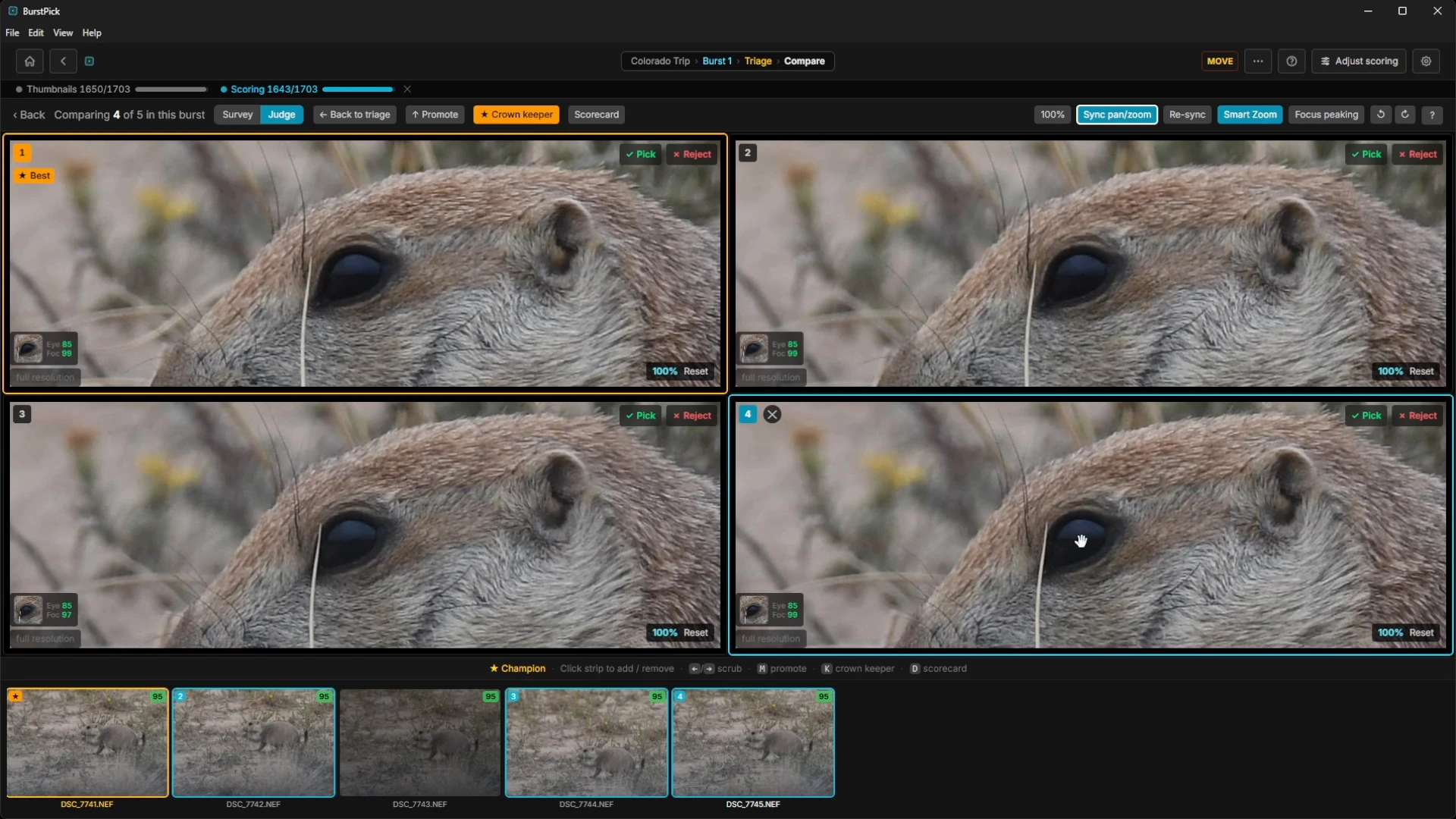Screen dimensions: 1456x819
Task: Open the settings gear icon
Action: [1426, 61]
